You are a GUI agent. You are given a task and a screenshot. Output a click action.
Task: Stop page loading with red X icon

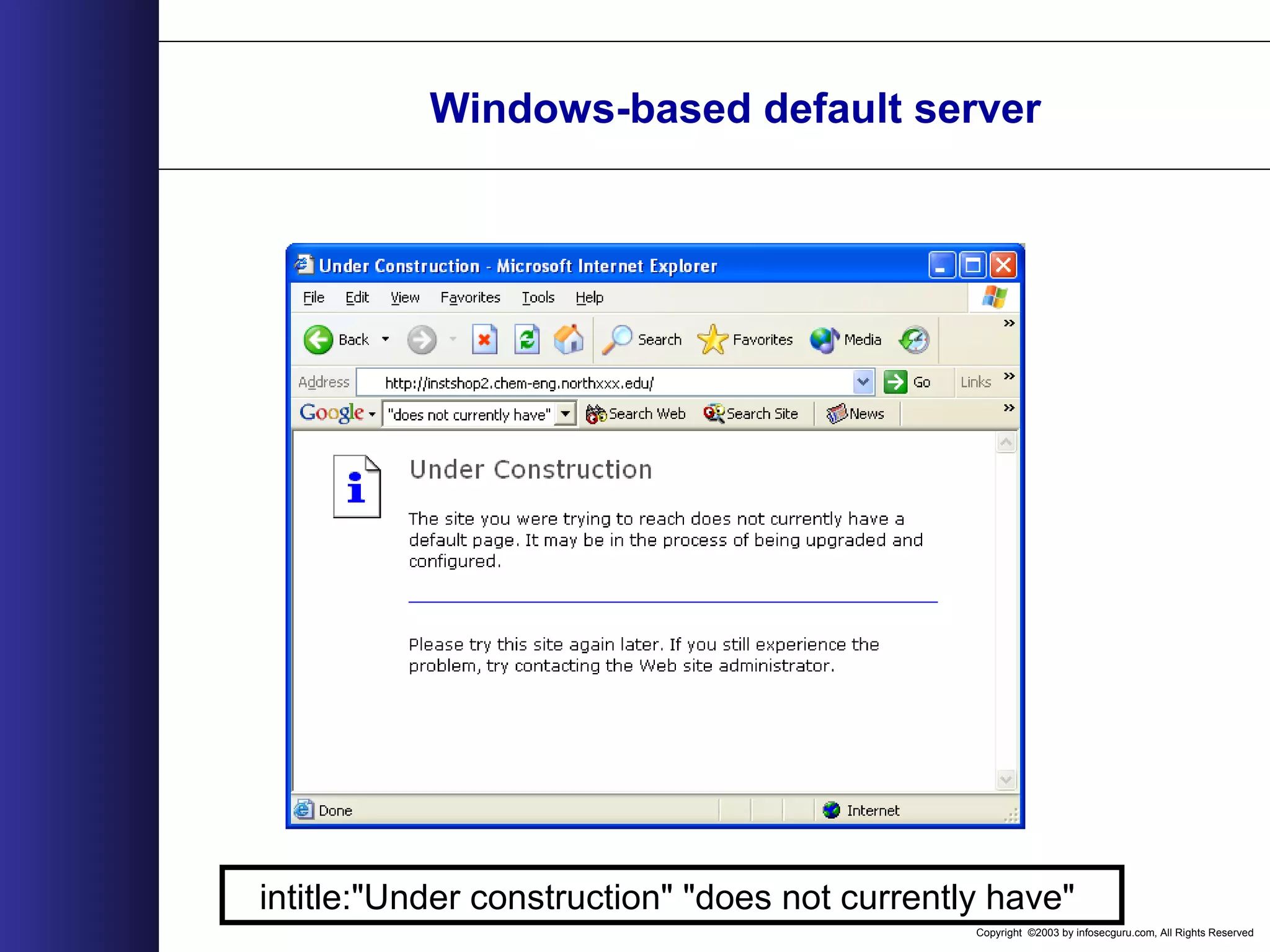484,340
